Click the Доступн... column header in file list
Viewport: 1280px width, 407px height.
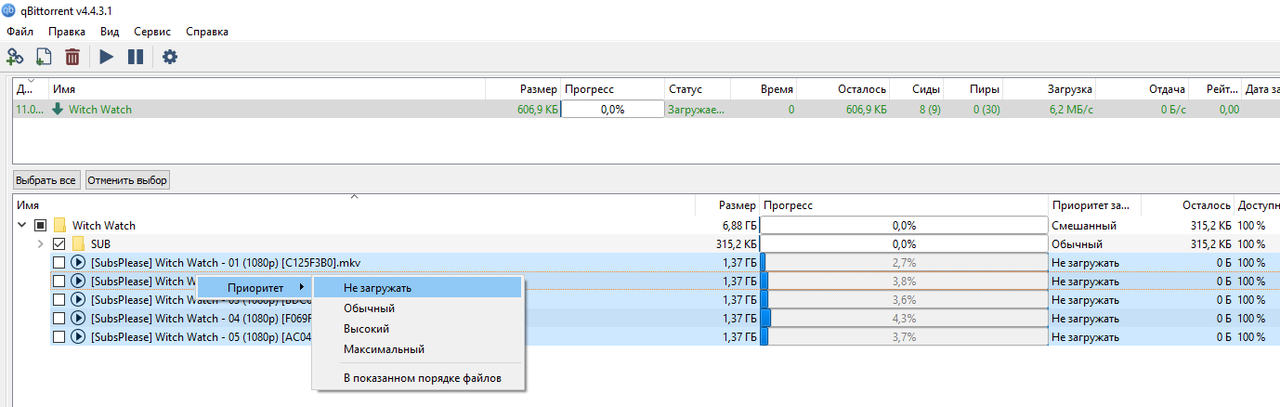[x=1258, y=205]
